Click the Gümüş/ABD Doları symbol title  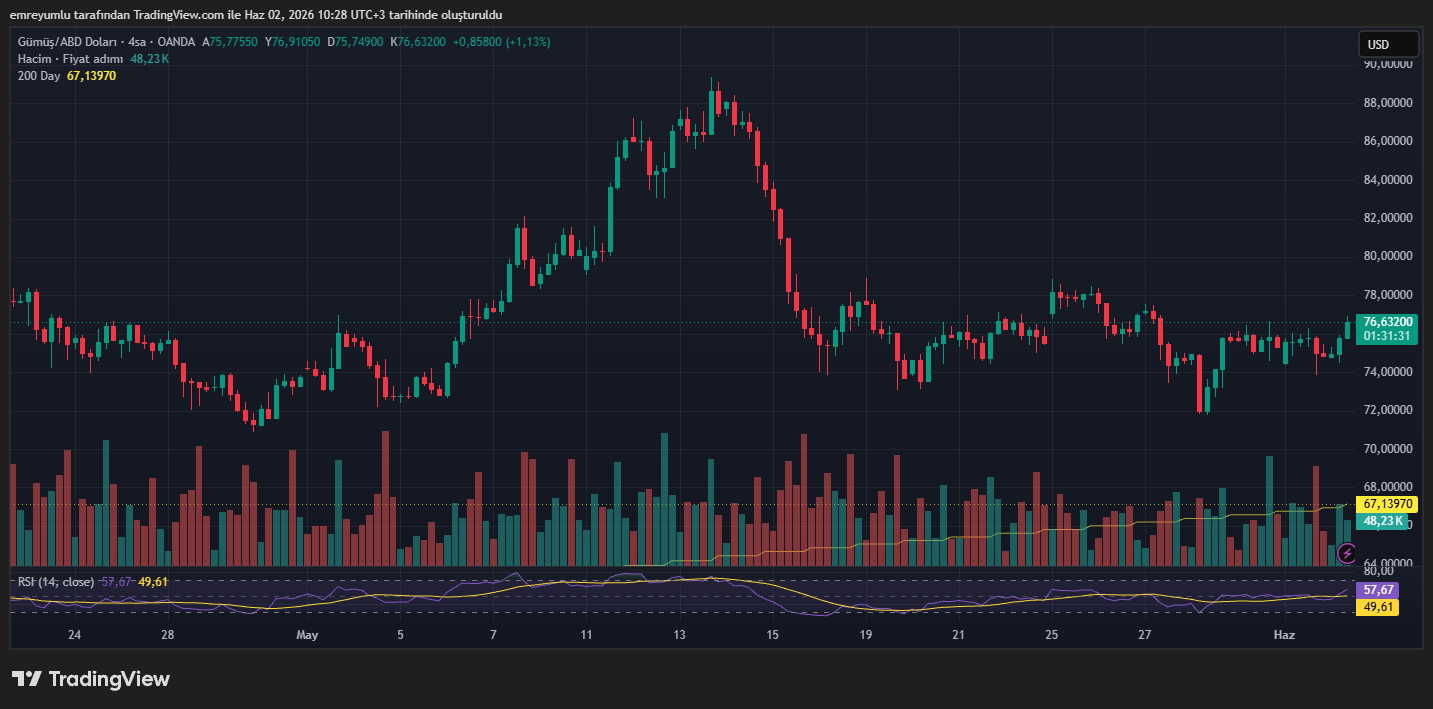66,42
